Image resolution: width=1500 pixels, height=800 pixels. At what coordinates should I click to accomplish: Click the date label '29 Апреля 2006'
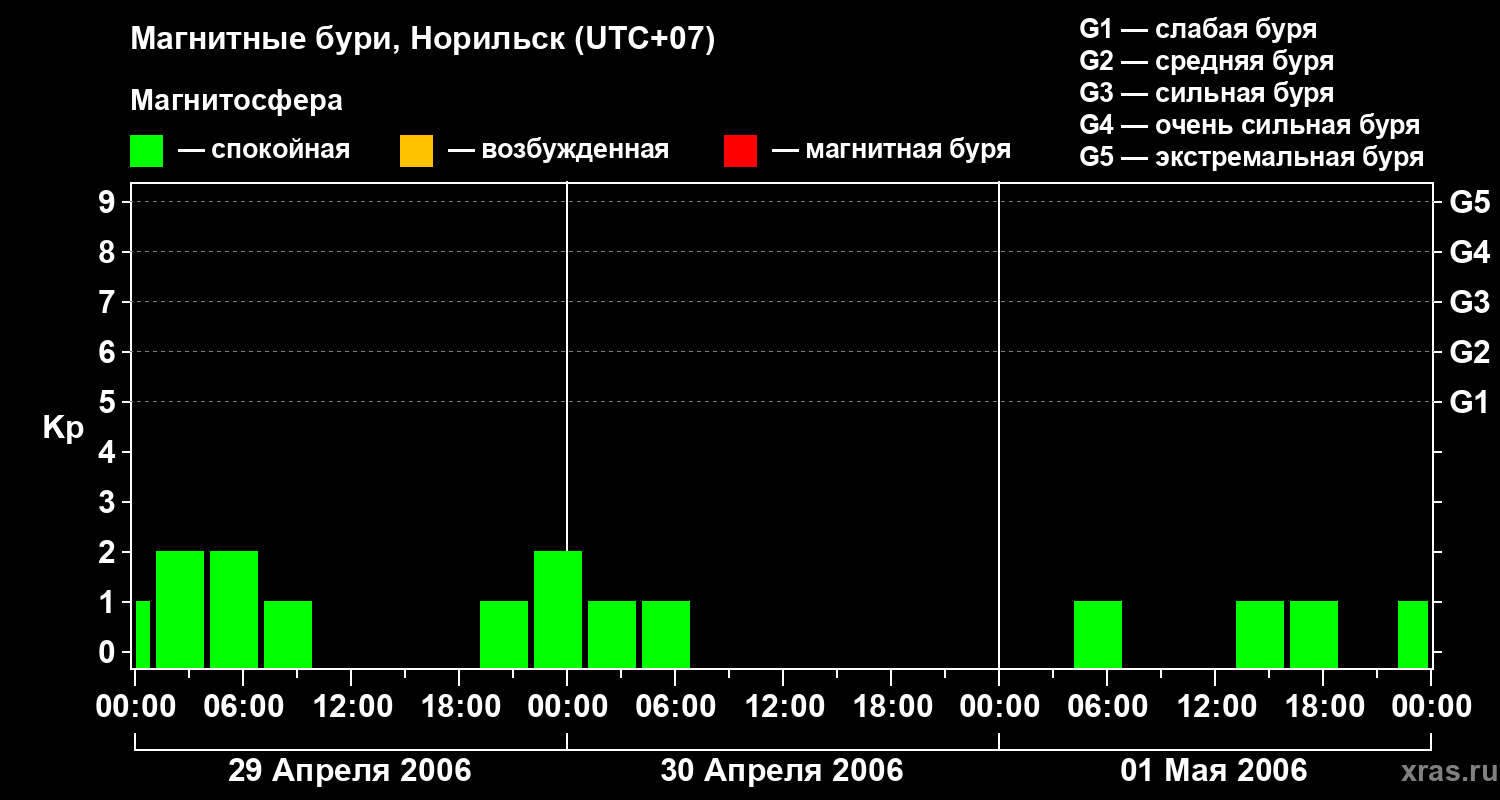coord(350,770)
